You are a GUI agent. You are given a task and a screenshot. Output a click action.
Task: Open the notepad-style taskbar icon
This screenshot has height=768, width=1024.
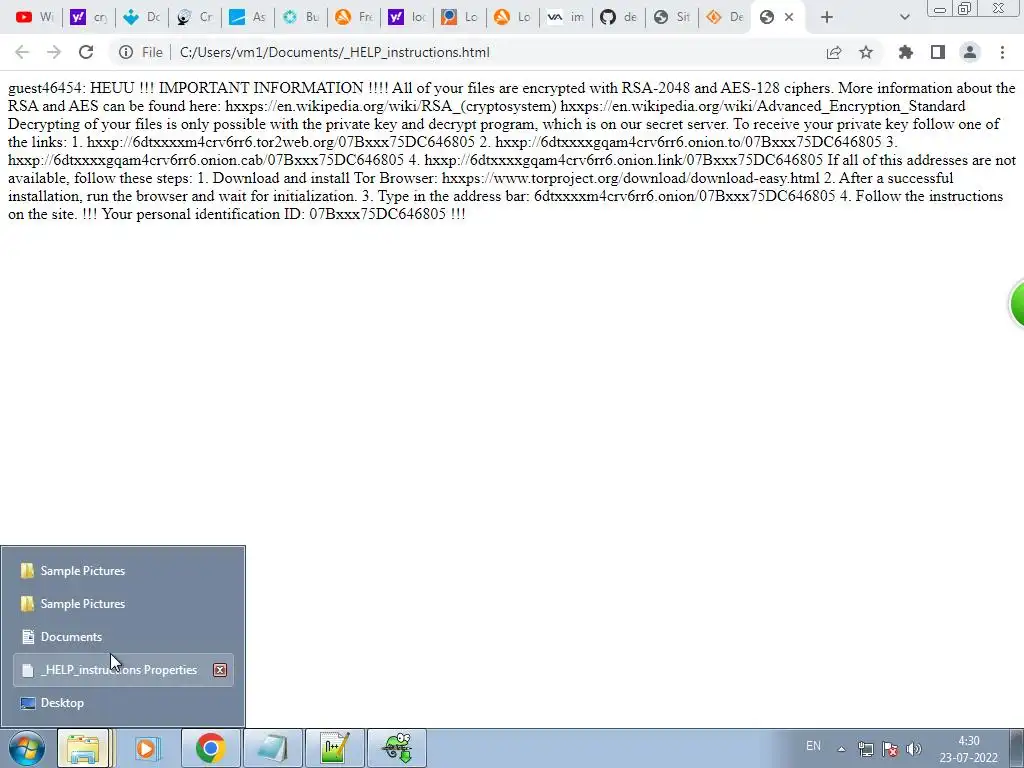pyautogui.click(x=272, y=748)
